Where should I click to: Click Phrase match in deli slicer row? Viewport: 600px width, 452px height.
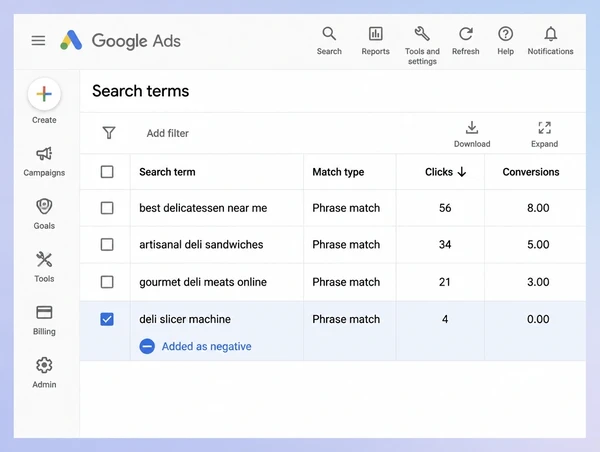click(x=346, y=319)
